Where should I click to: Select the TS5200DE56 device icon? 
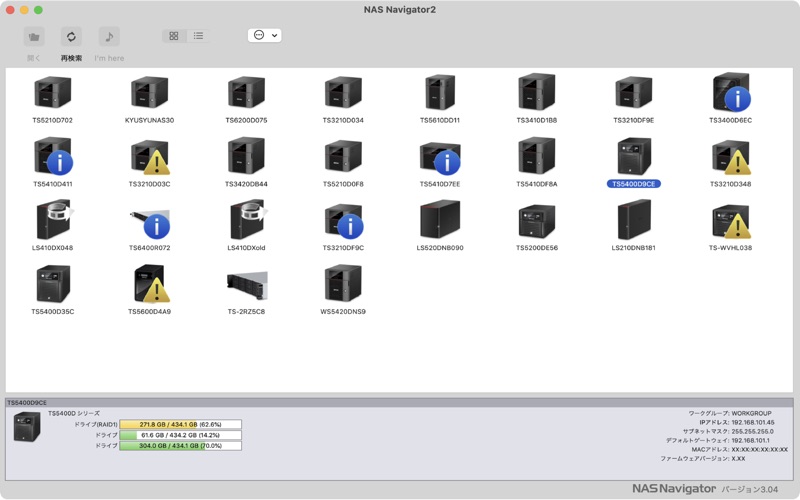[x=537, y=221]
